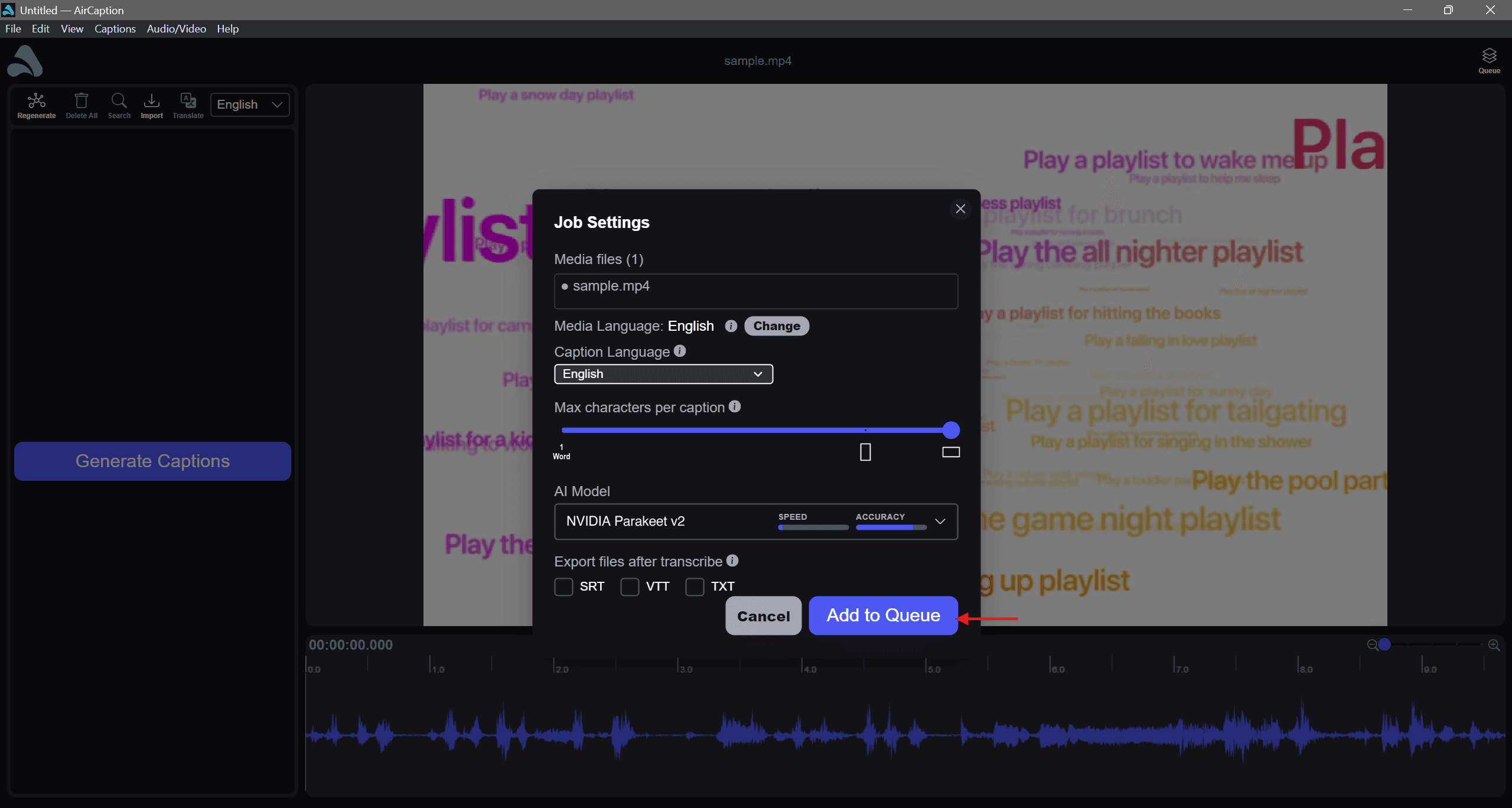Click the Generate Captions button
The image size is (1512, 808).
tap(152, 461)
